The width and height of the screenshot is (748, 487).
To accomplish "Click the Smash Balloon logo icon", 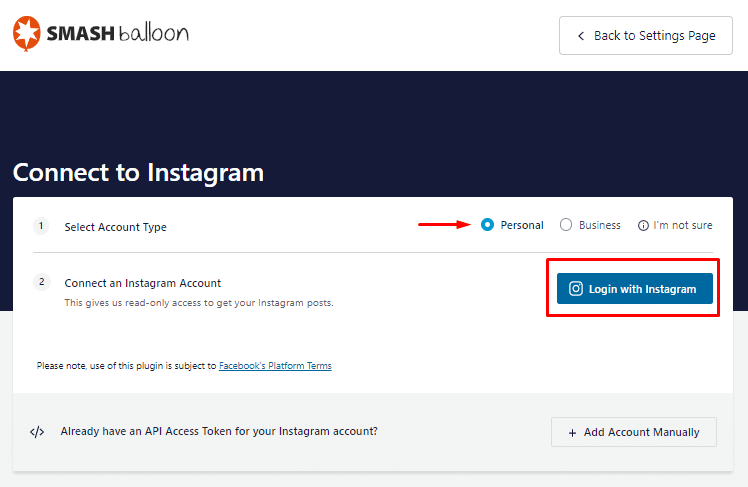I will (x=27, y=34).
